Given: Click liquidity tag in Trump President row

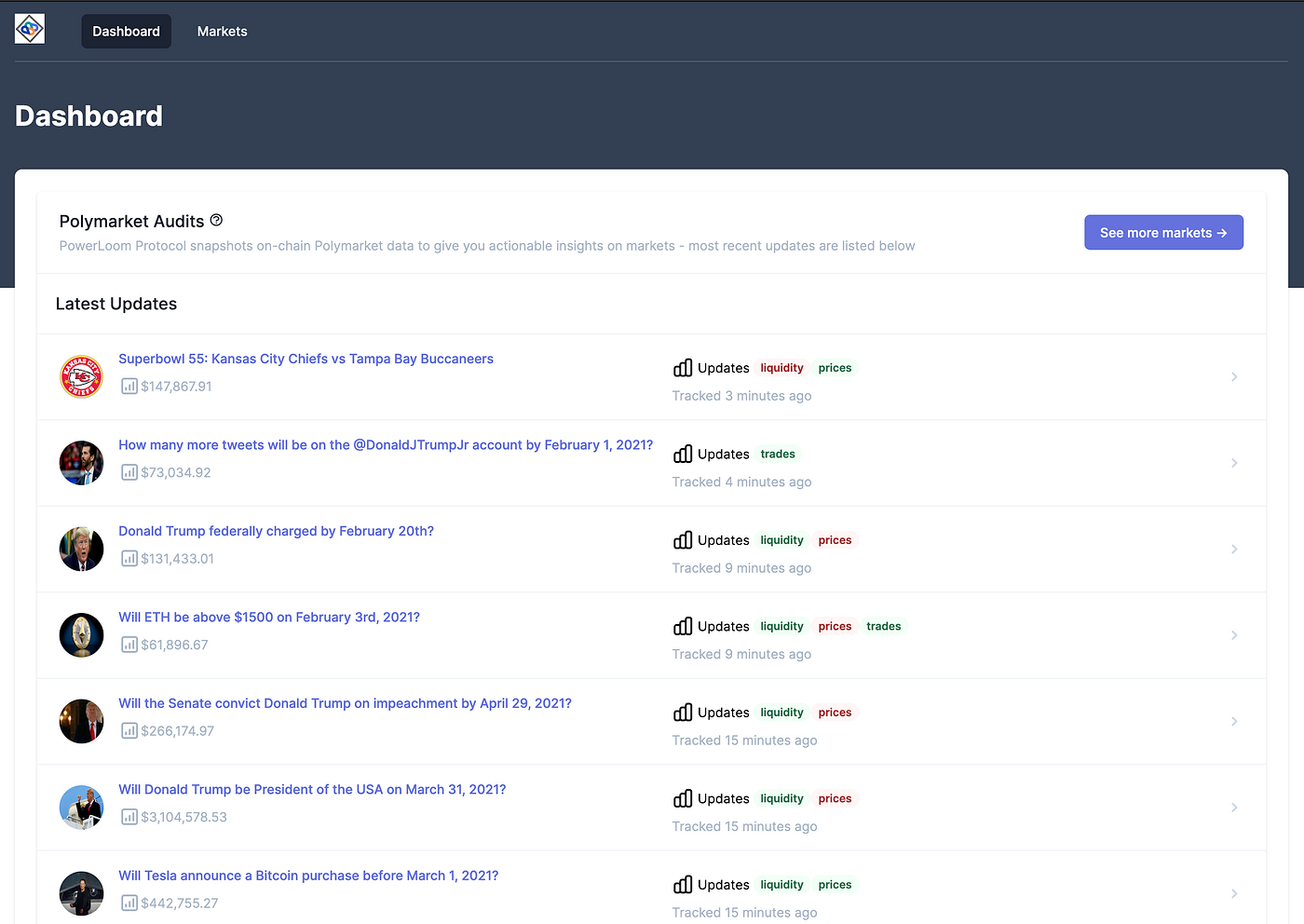Looking at the screenshot, I should pyautogui.click(x=781, y=799).
